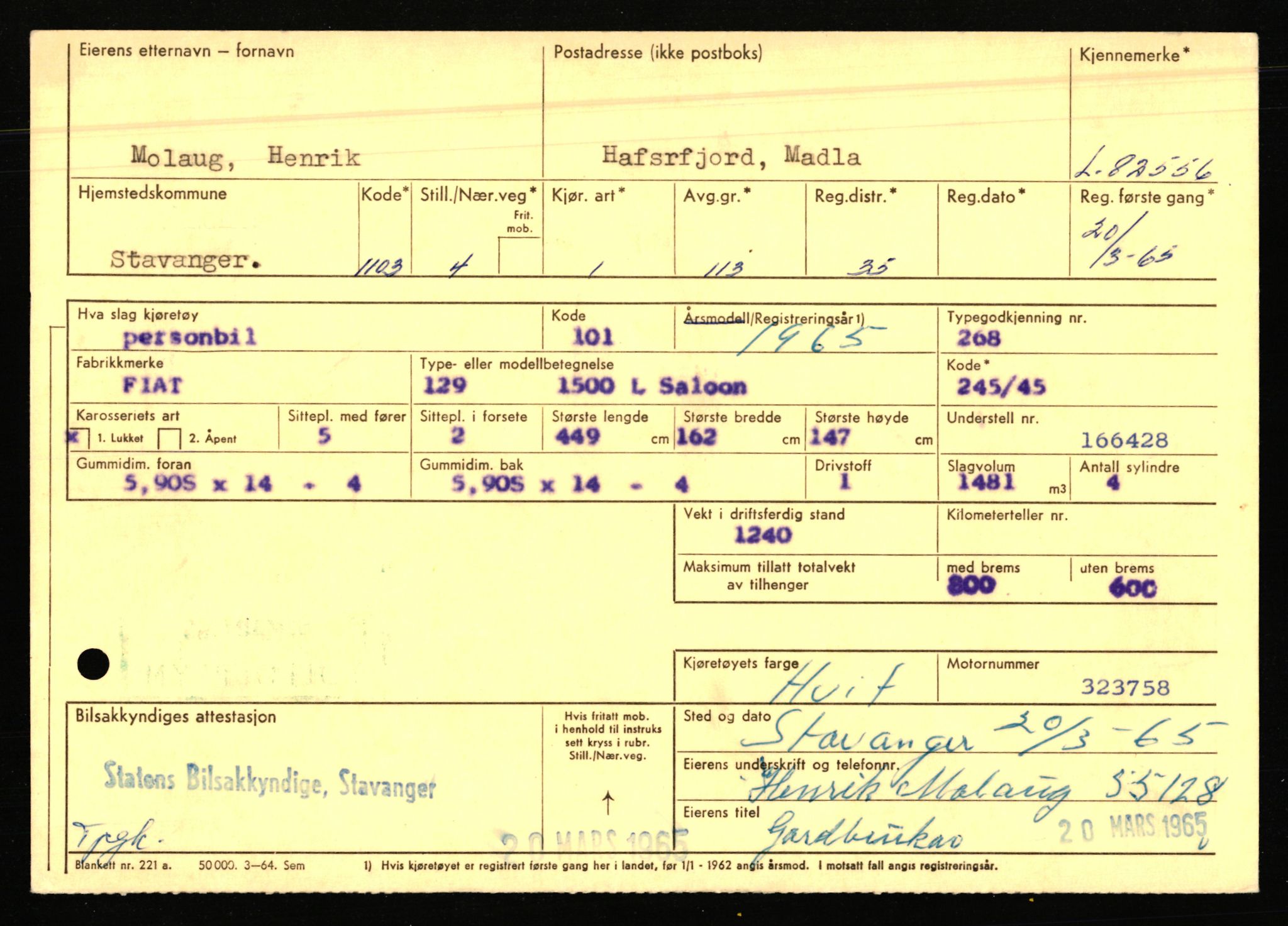
Task: Select the seat count '5'
Action: coord(324,436)
